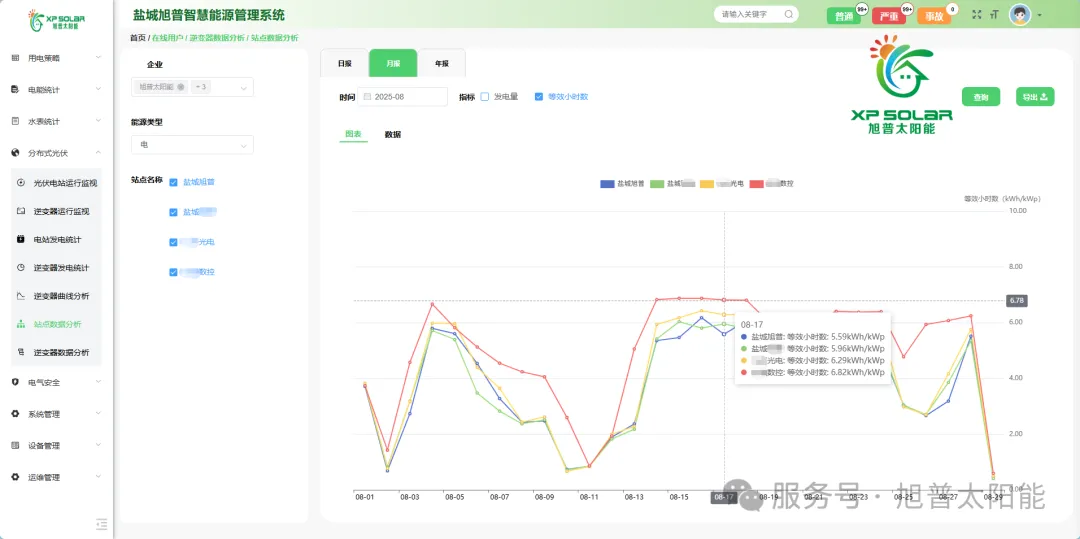Enable the 发电量 indicator checkbox
This screenshot has width=1080, height=539.
coord(485,97)
